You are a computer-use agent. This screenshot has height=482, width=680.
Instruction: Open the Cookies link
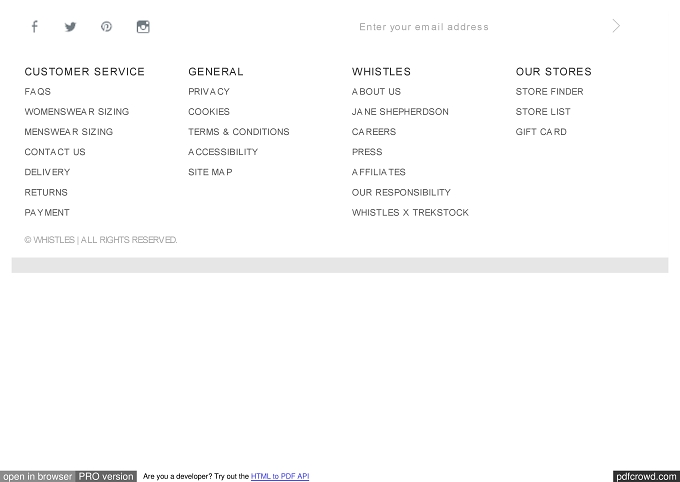coord(209,111)
